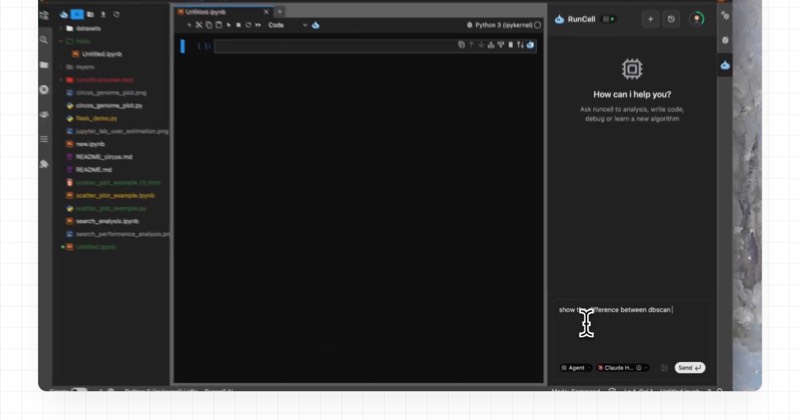Viewport: 800px width, 420px height.
Task: Click the RunCell icon in cell toolbar
Action: click(531, 45)
